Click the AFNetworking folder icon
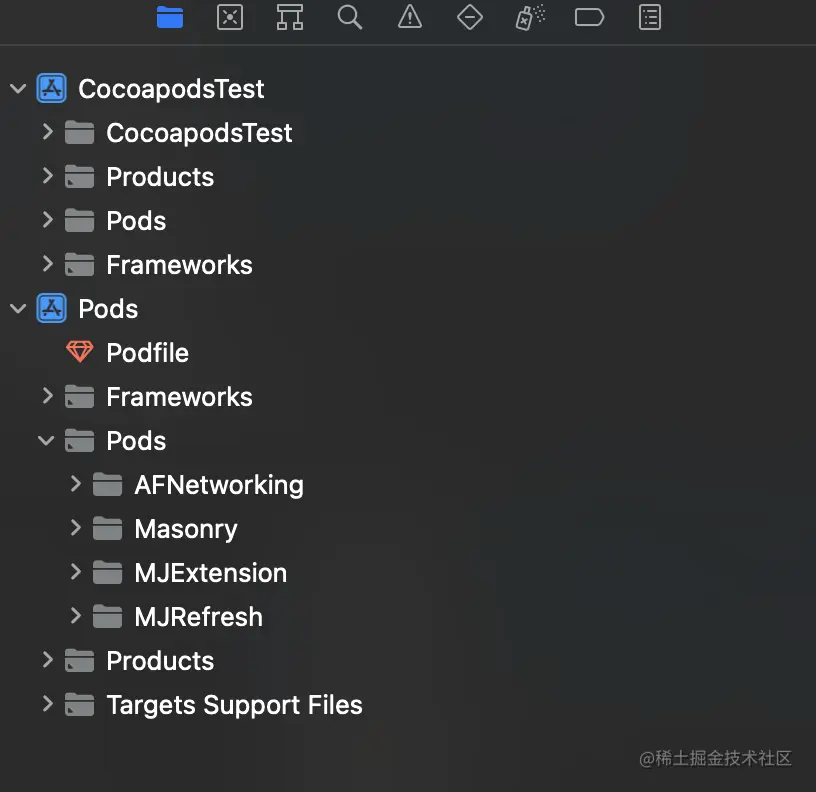The width and height of the screenshot is (816, 792). [108, 484]
